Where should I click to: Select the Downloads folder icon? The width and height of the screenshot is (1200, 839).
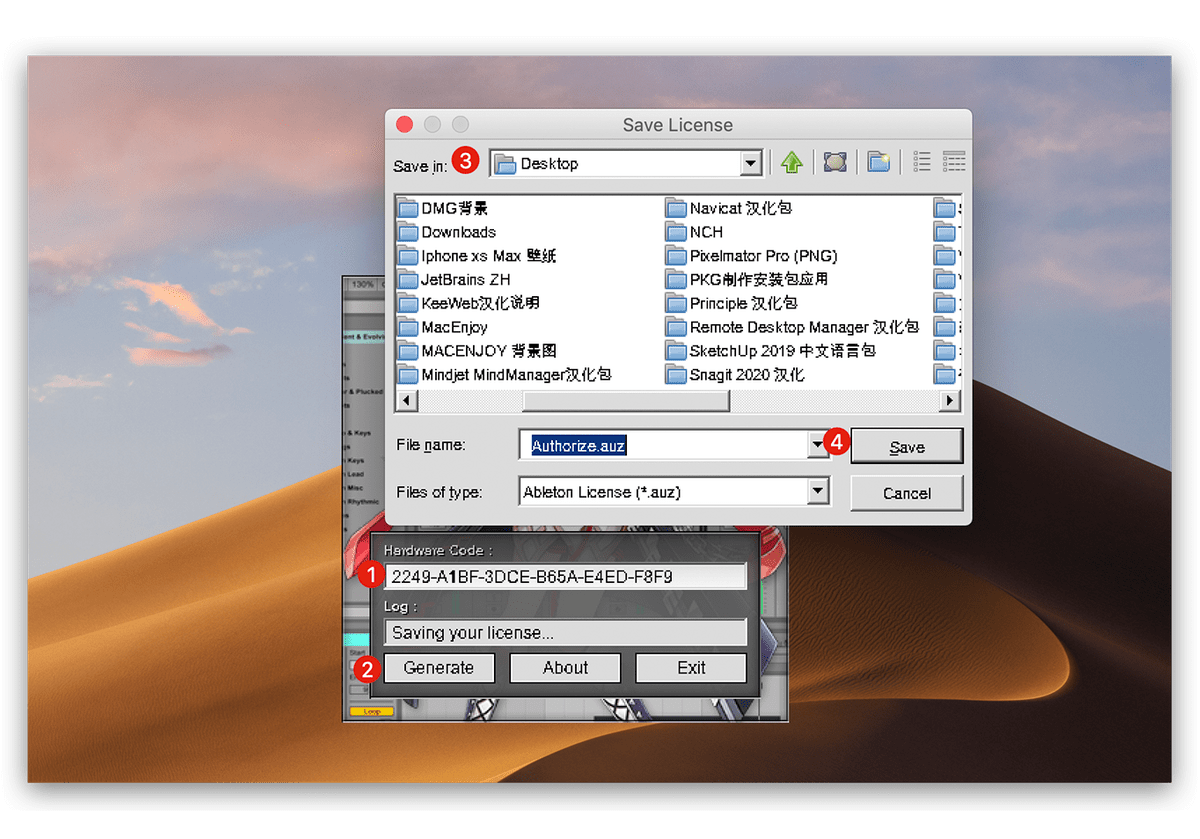408,232
